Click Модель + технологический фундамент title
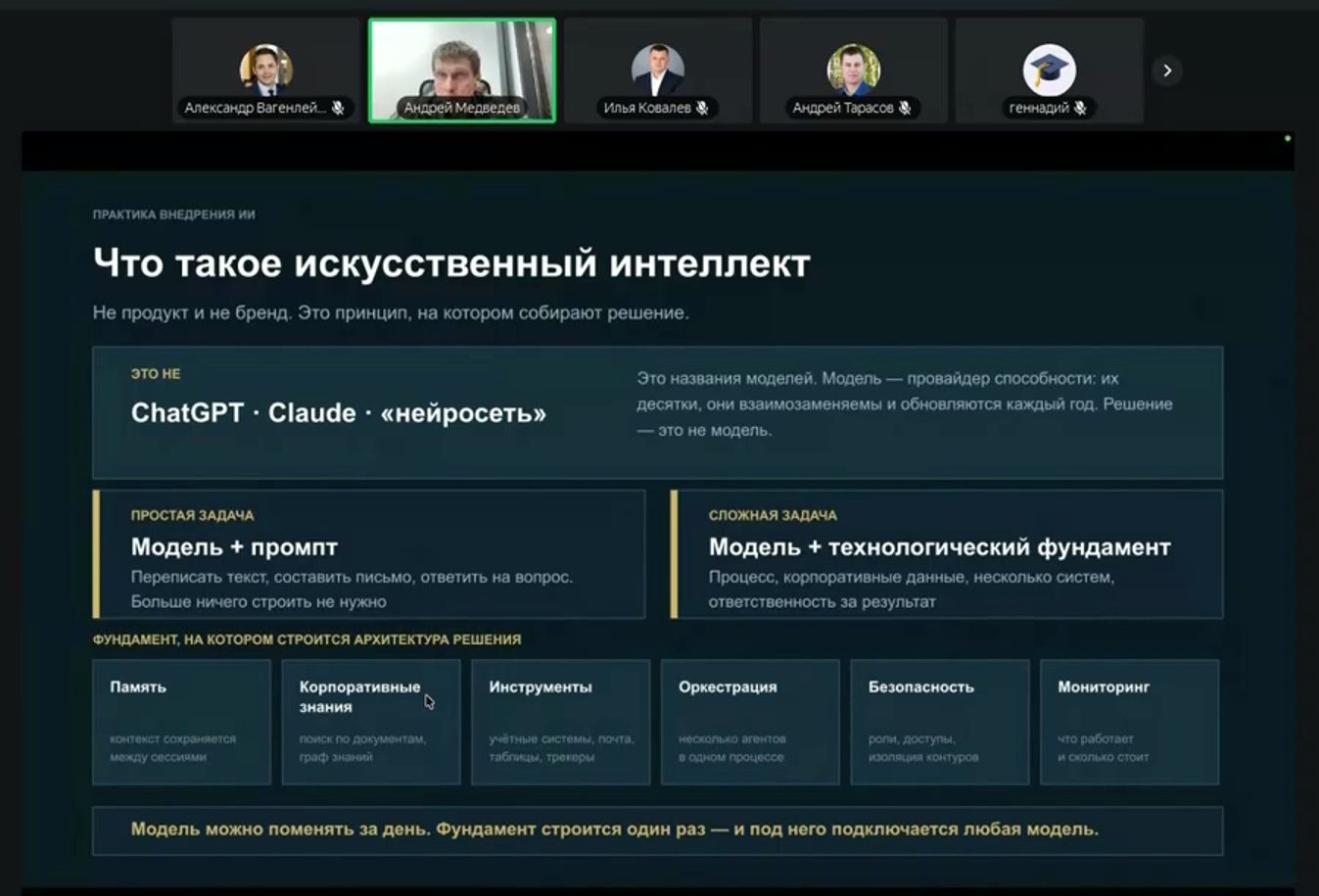This screenshot has height=896, width=1319. (x=940, y=547)
